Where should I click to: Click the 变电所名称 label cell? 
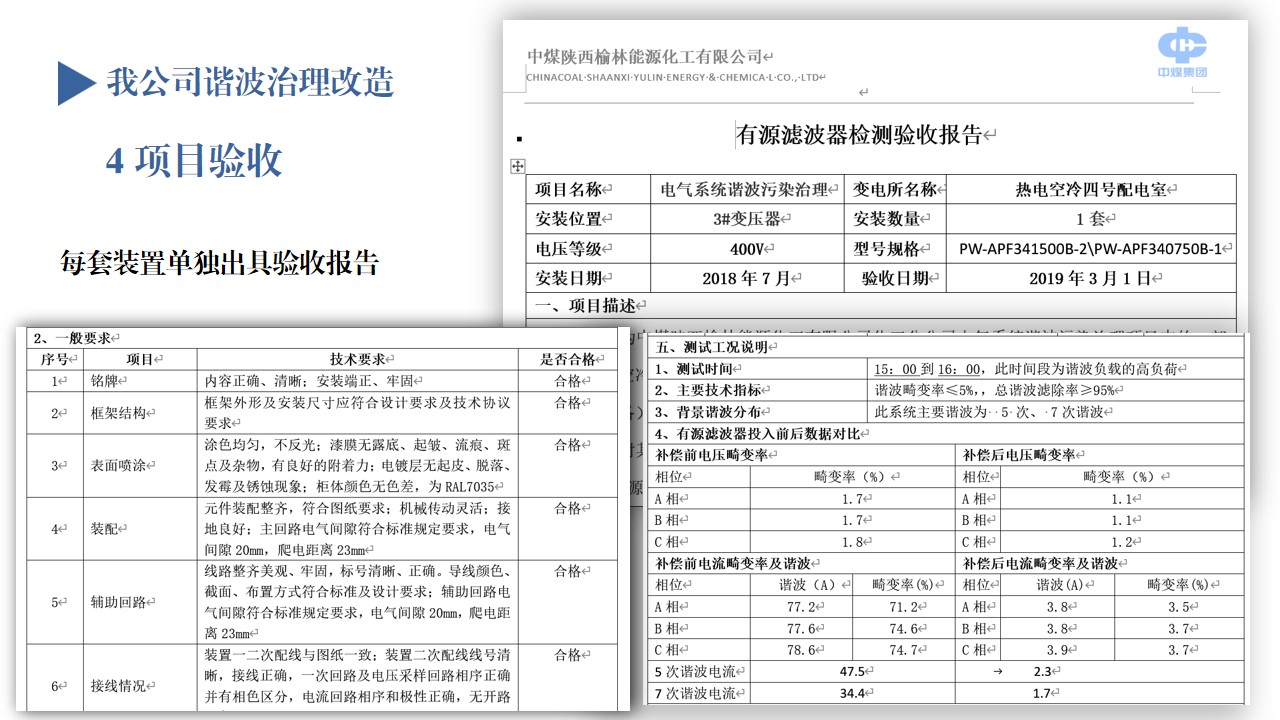tap(895, 190)
